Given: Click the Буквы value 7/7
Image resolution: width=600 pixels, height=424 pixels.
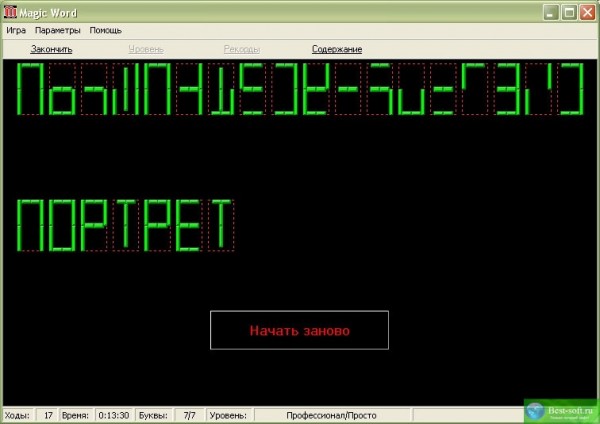Looking at the screenshot, I should [x=189, y=415].
